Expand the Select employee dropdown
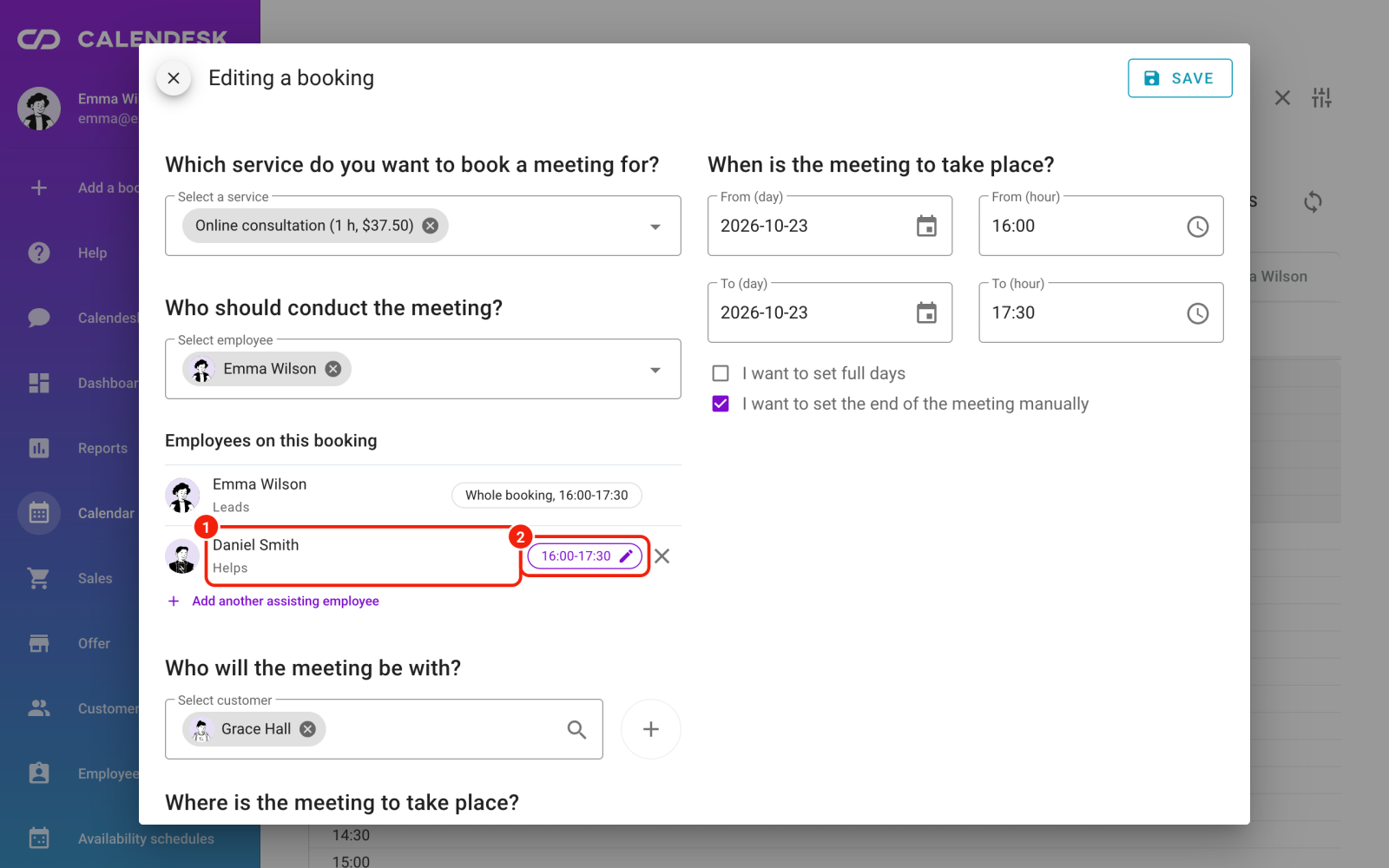The width and height of the screenshot is (1389, 868). coord(655,370)
